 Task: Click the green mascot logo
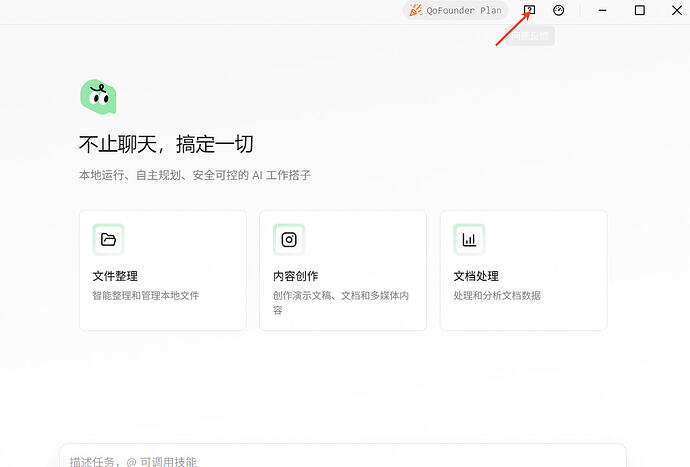pos(98,97)
